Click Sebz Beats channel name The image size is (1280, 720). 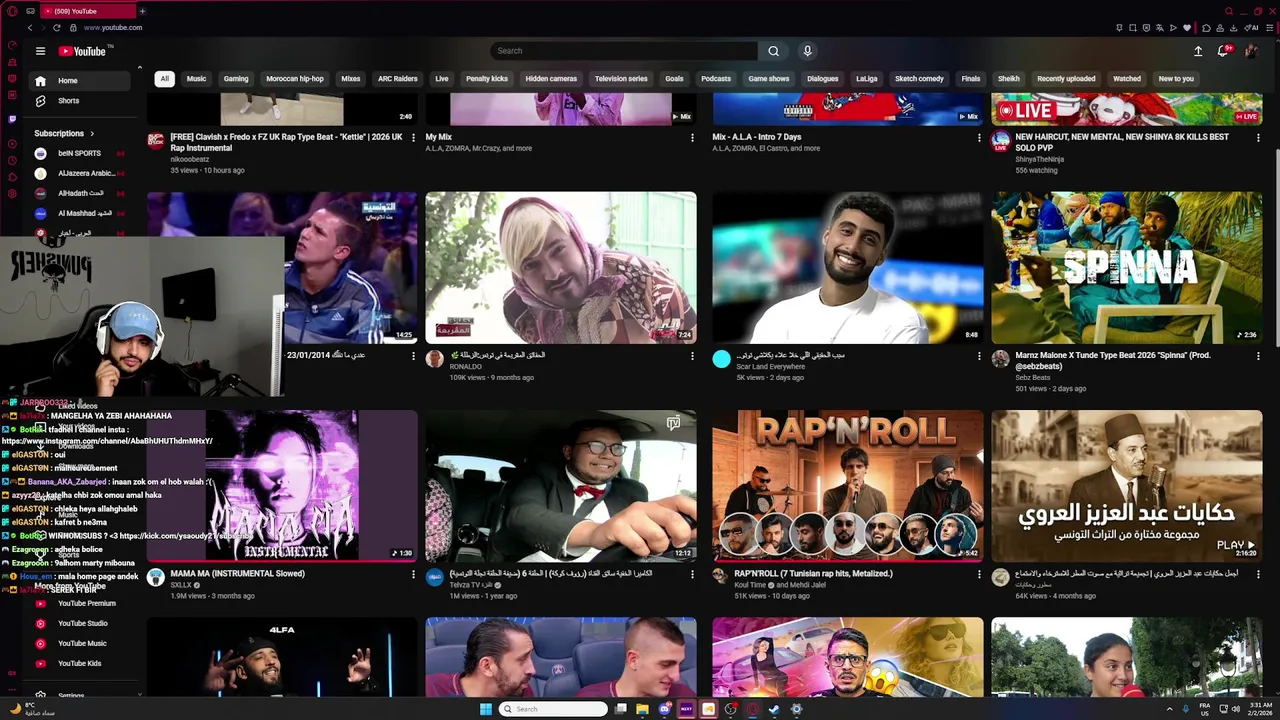[1033, 378]
